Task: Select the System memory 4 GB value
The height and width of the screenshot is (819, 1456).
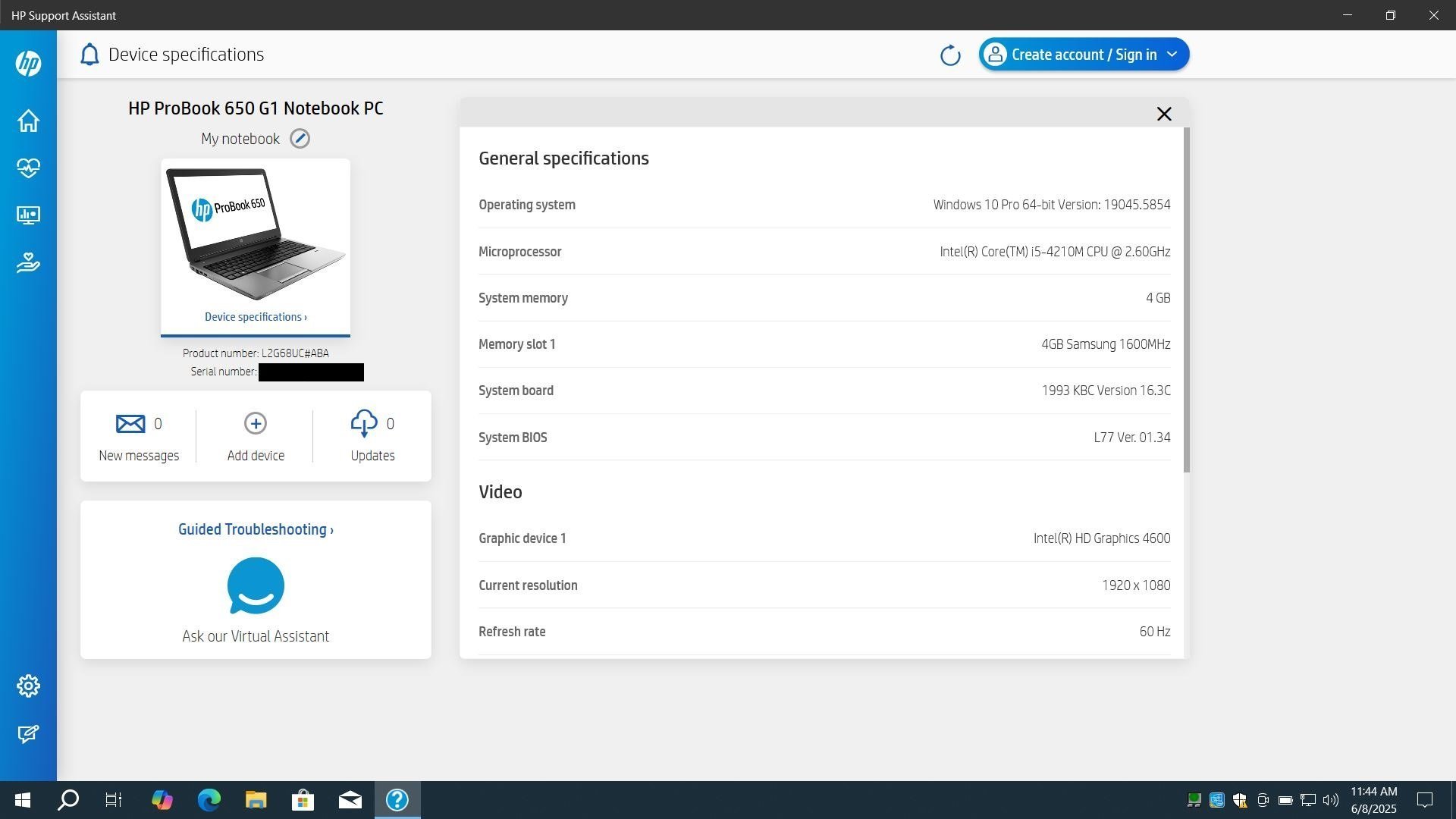Action: (x=1158, y=298)
